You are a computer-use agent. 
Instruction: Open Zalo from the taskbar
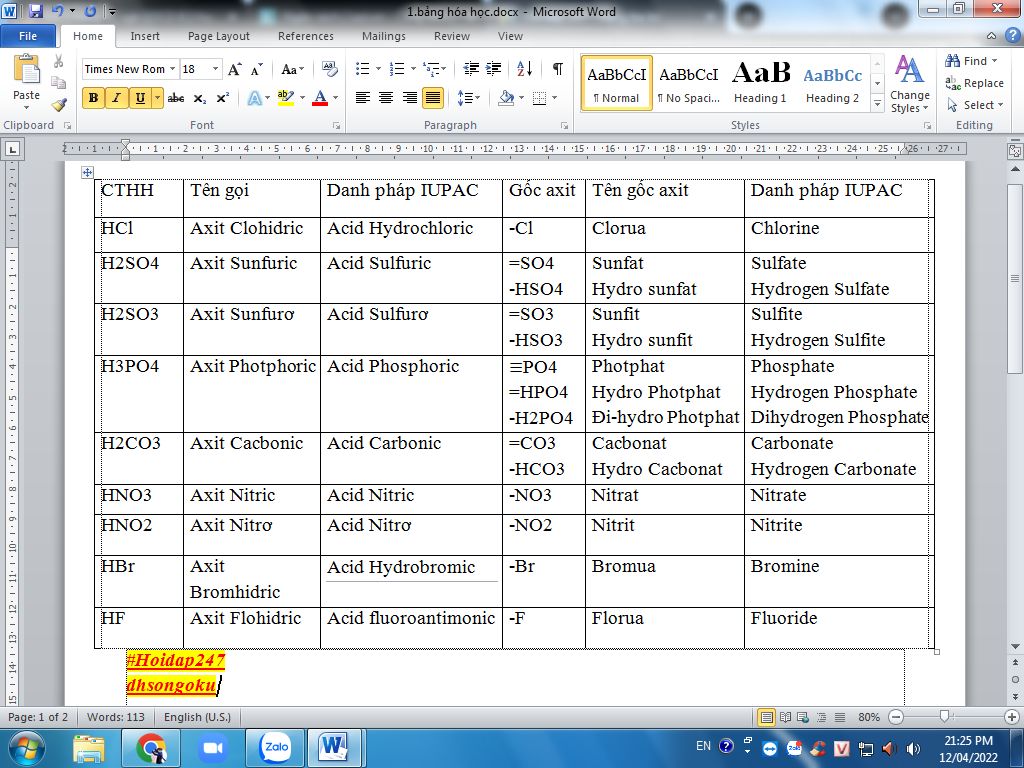[275, 748]
